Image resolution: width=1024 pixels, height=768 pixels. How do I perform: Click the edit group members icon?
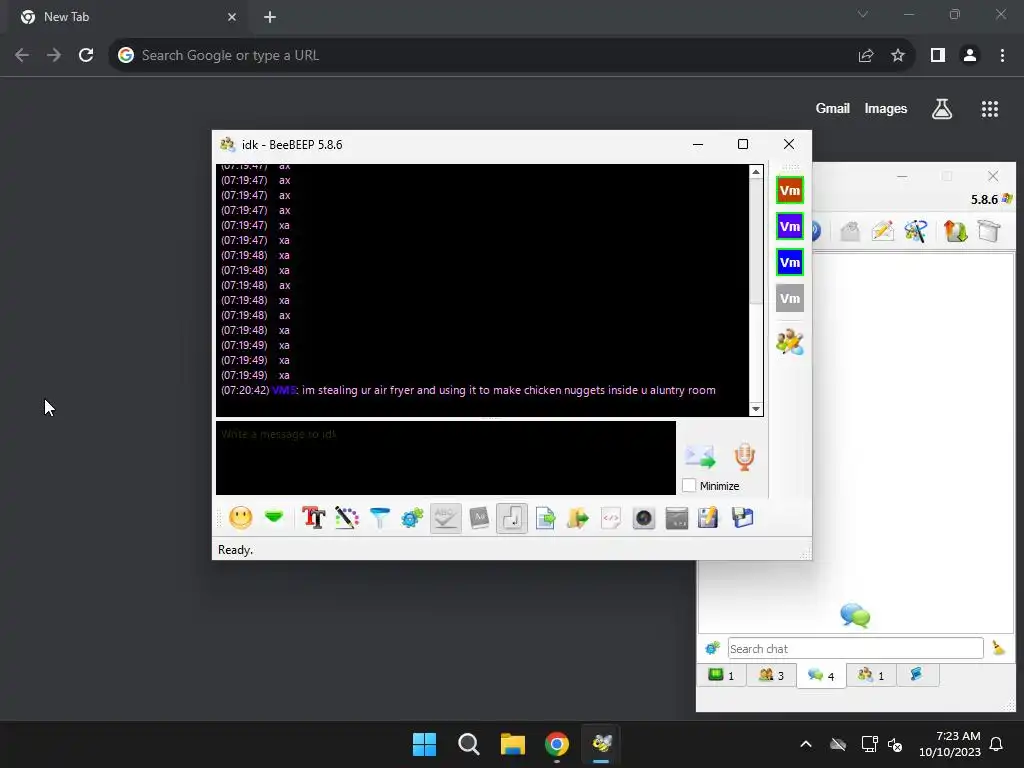pyautogui.click(x=790, y=342)
